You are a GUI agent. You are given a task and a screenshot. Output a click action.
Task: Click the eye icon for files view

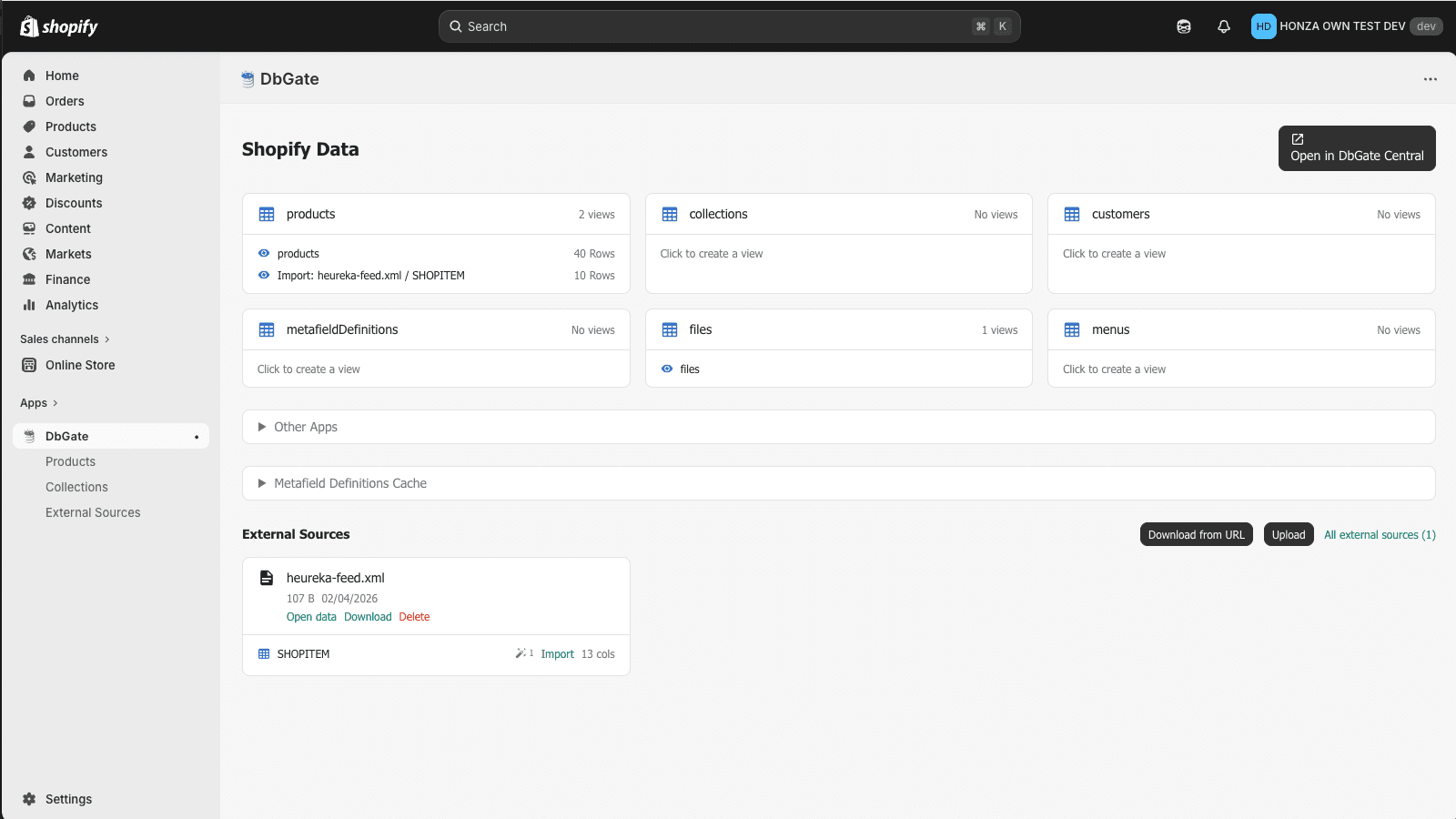tap(667, 369)
